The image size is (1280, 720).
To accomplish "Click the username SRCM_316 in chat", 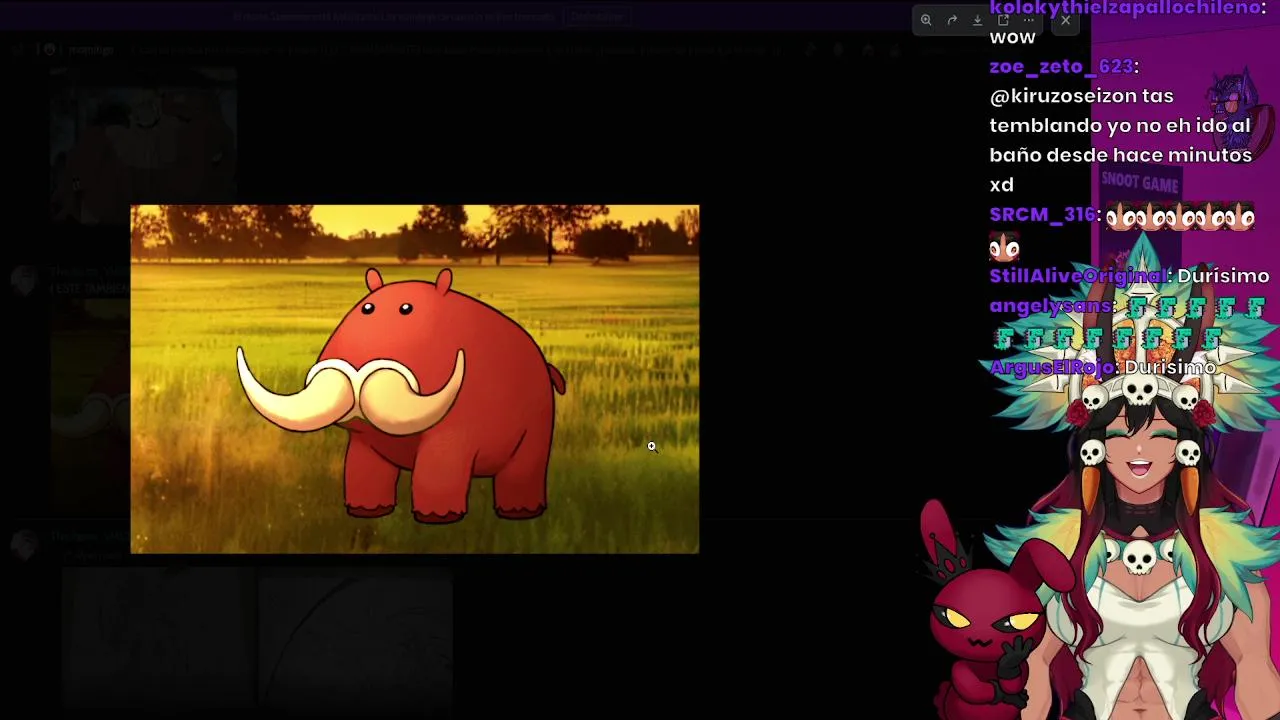I will [x=1042, y=214].
